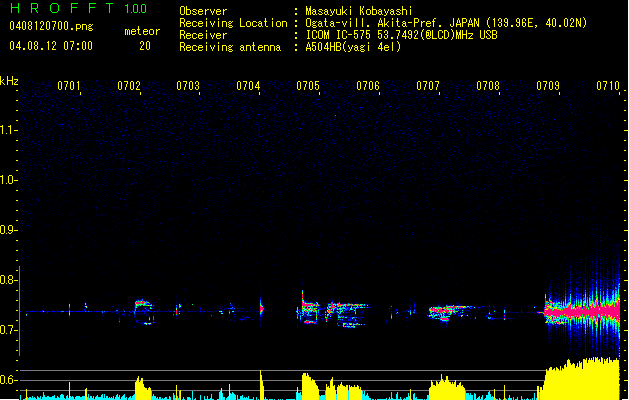Click the meteor echo burst at 0705
The height and width of the screenshot is (400, 629).
pos(310,308)
